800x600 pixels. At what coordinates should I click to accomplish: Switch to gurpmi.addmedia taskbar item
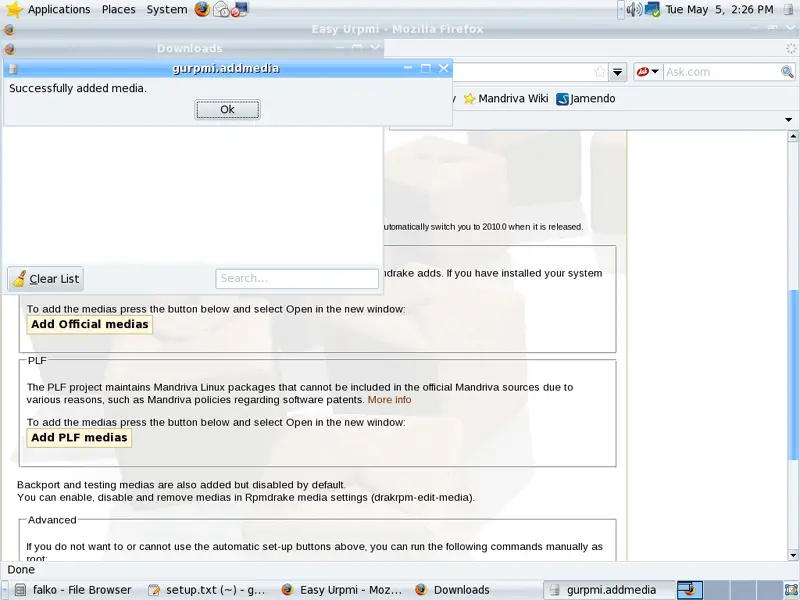click(x=610, y=590)
